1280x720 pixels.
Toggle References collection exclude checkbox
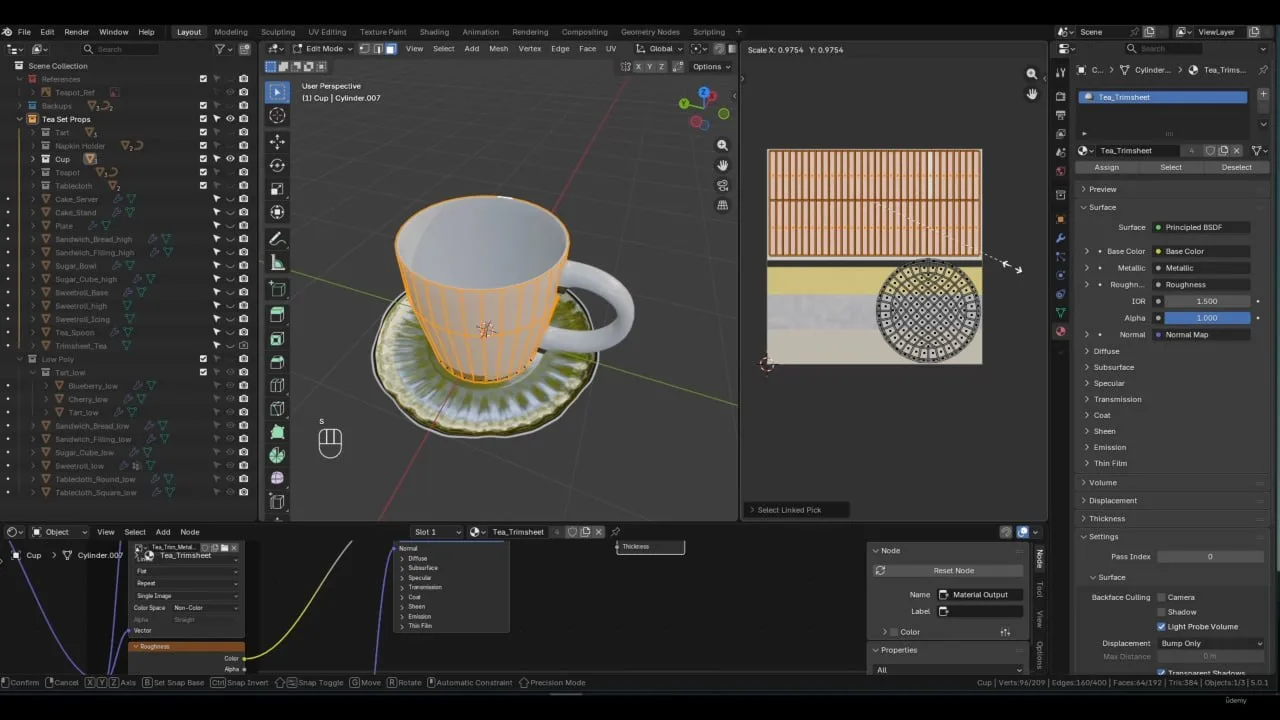point(203,79)
